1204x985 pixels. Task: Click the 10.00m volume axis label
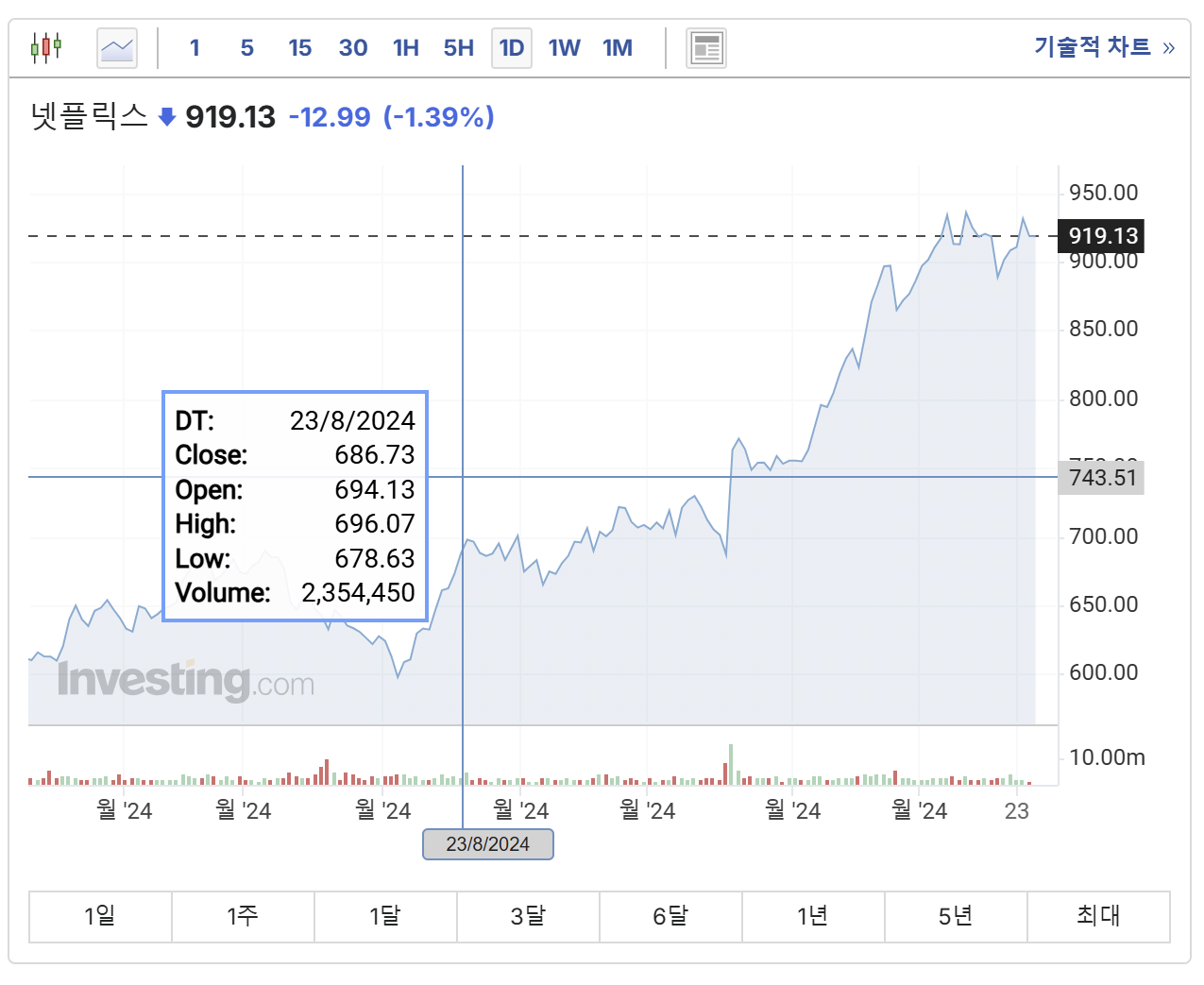click(1107, 757)
